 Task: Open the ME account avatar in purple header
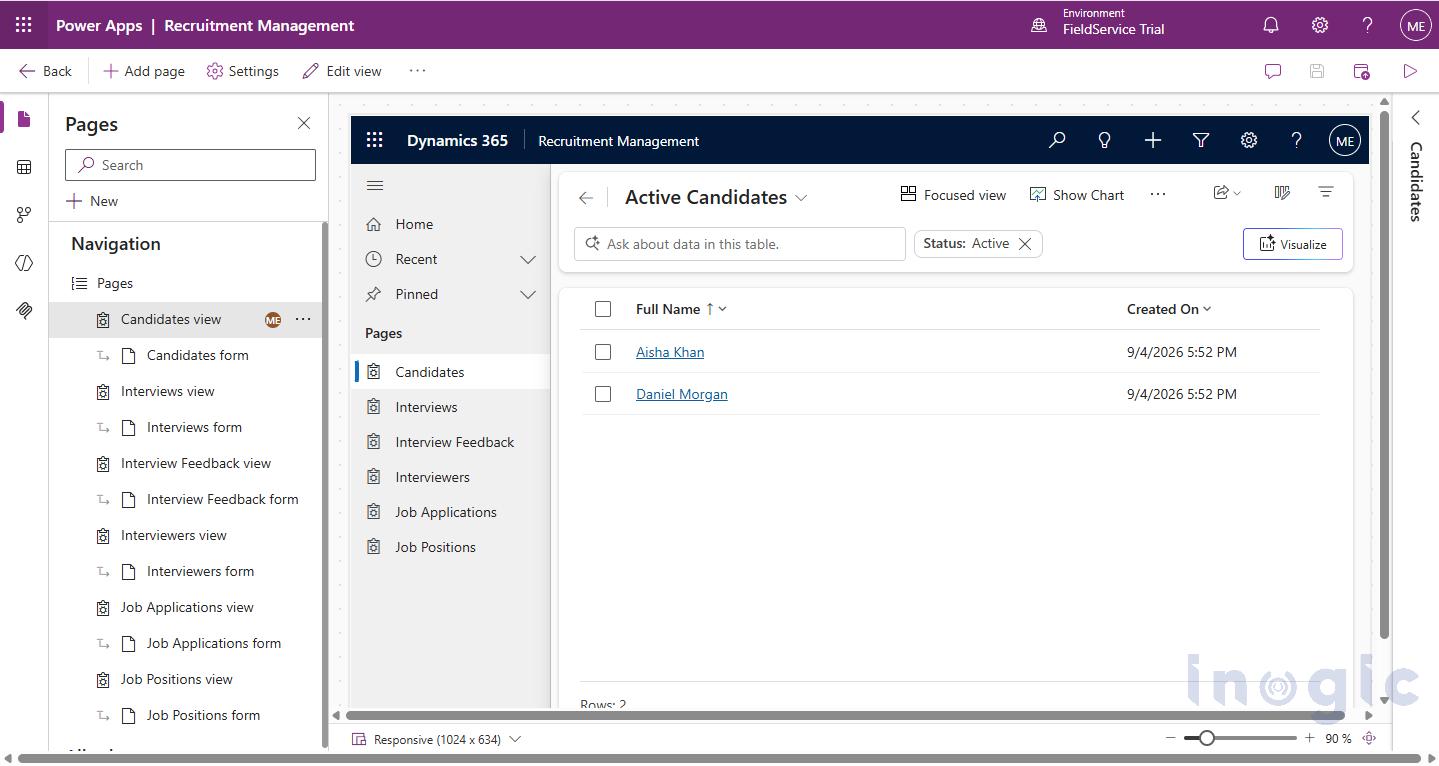click(1415, 26)
